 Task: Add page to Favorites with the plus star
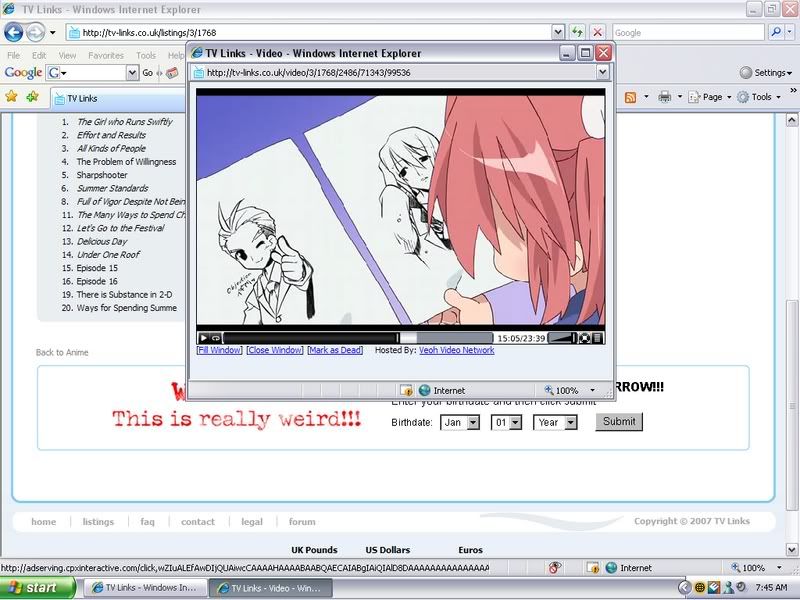click(32, 96)
